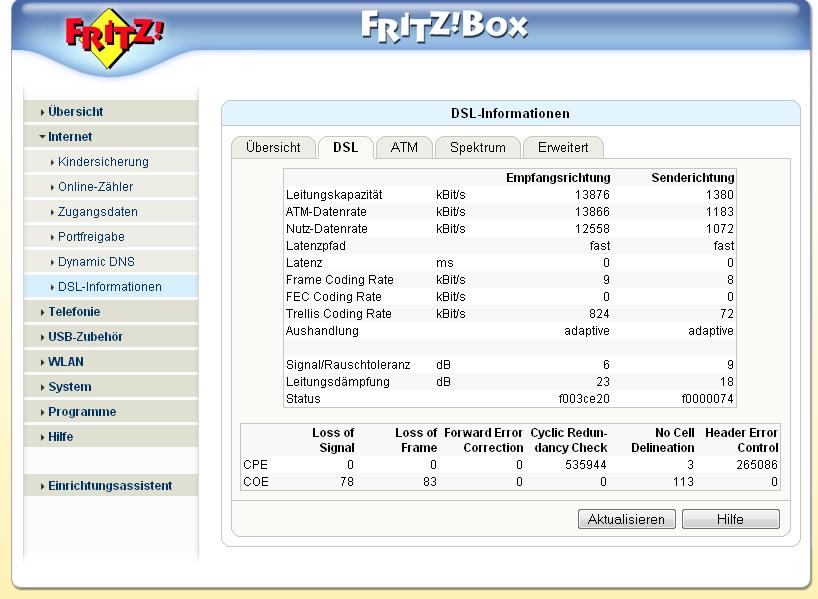Click the Cyclic Redundancy Check header
818x599 pixels.
[x=569, y=440]
